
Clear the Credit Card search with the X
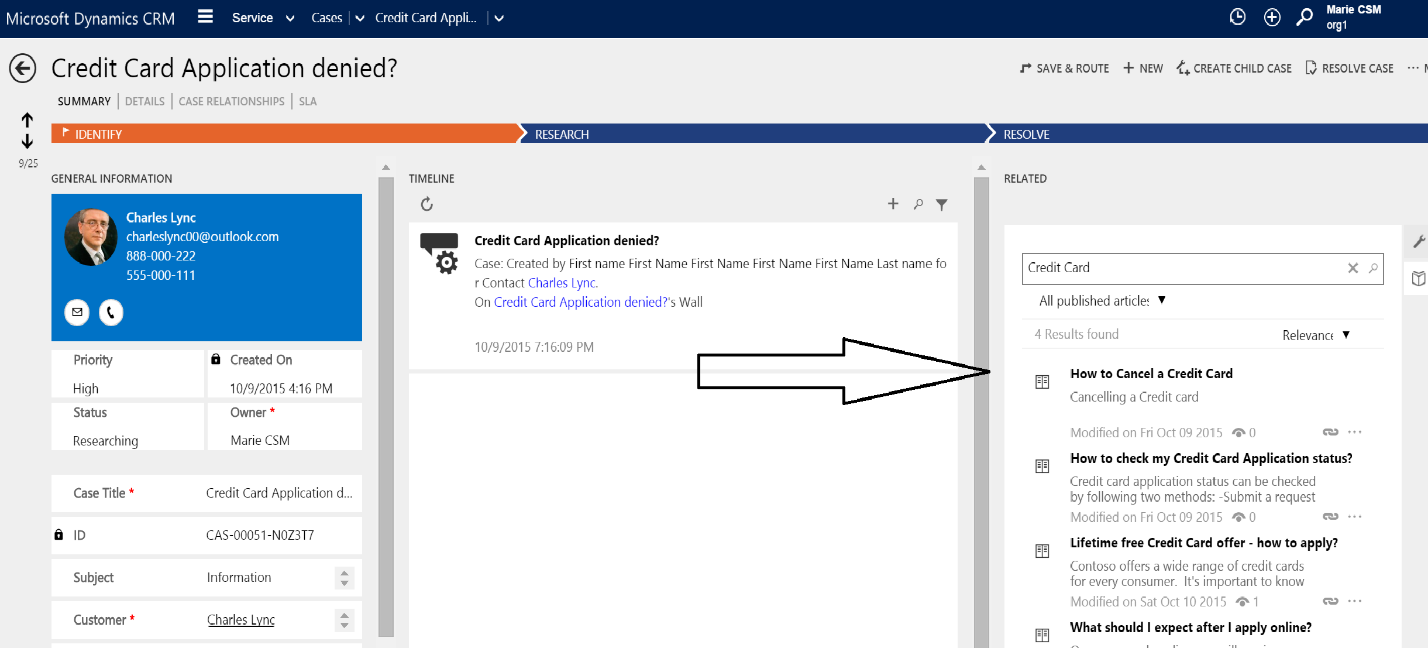click(x=1353, y=268)
